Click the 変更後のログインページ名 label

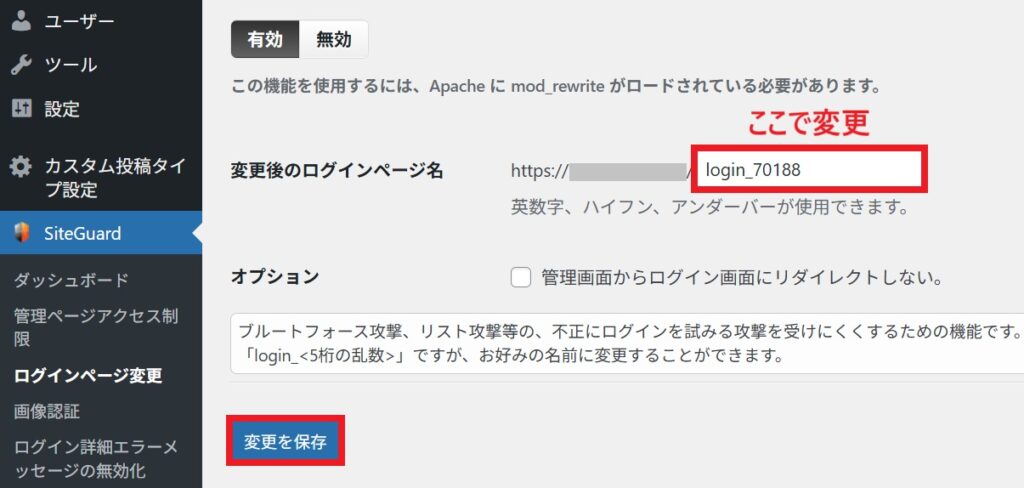coord(337,171)
